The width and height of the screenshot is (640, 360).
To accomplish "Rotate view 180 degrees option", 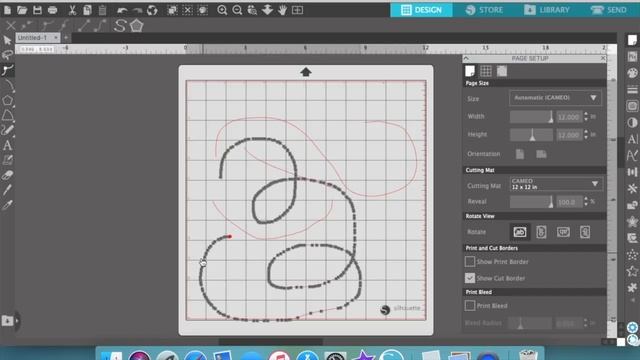I will [x=563, y=232].
